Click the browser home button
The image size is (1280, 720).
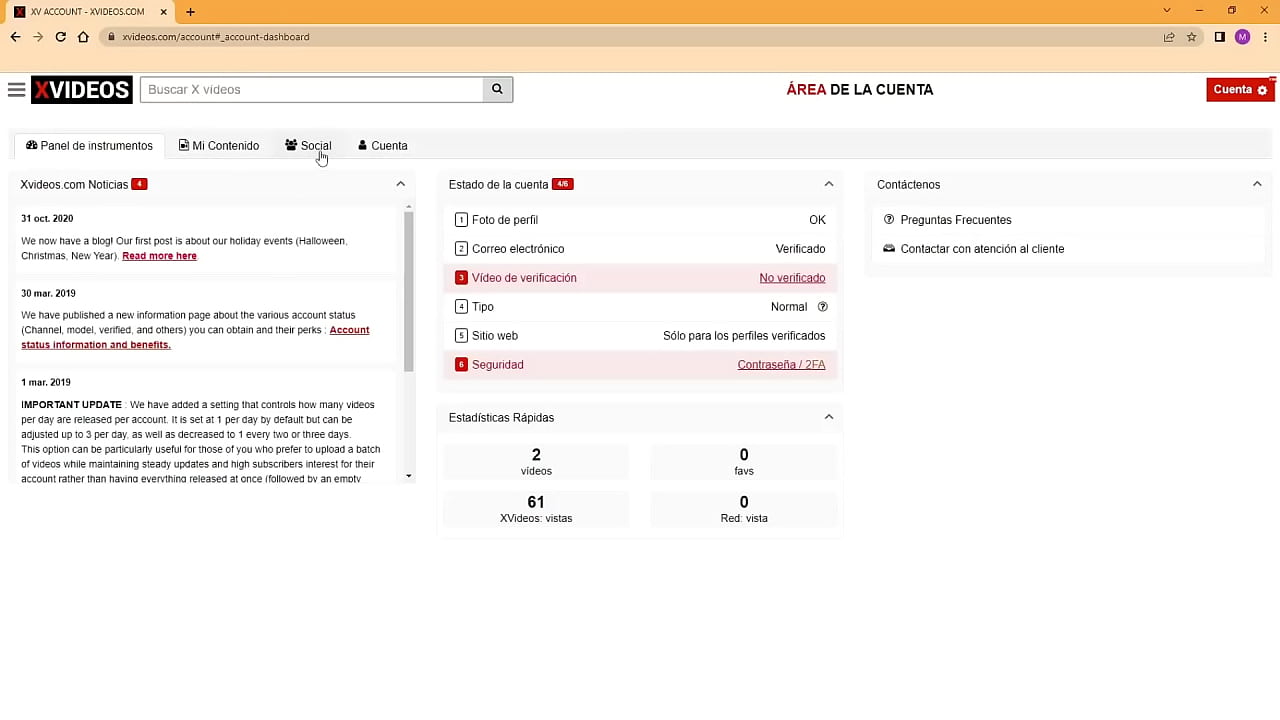pos(84,37)
